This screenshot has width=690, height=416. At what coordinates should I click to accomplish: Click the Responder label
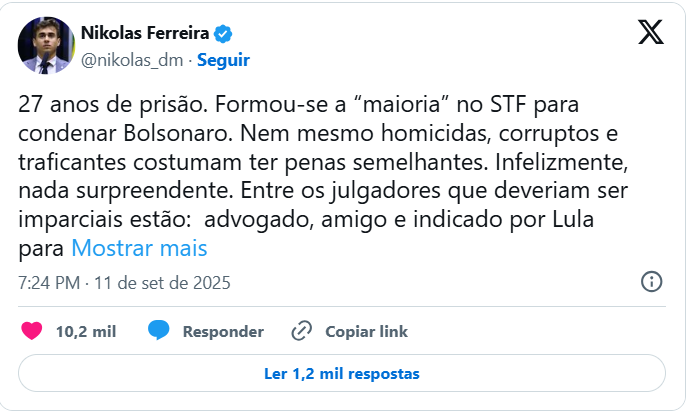[x=223, y=331]
